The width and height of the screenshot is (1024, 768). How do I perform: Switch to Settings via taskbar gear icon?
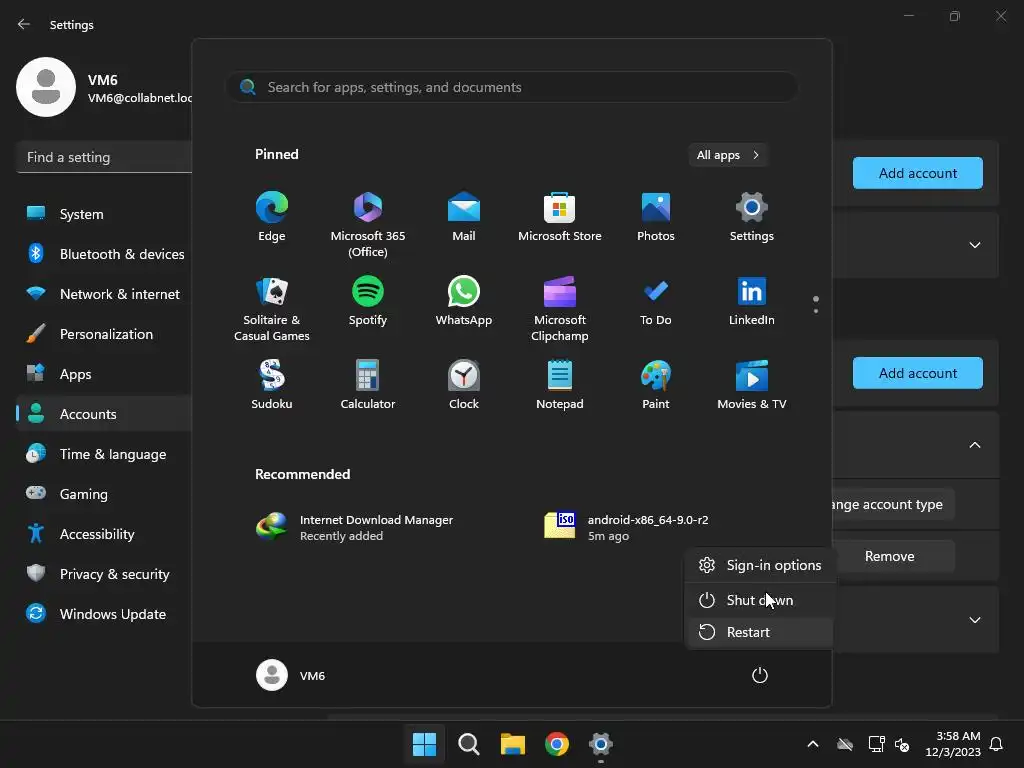600,744
